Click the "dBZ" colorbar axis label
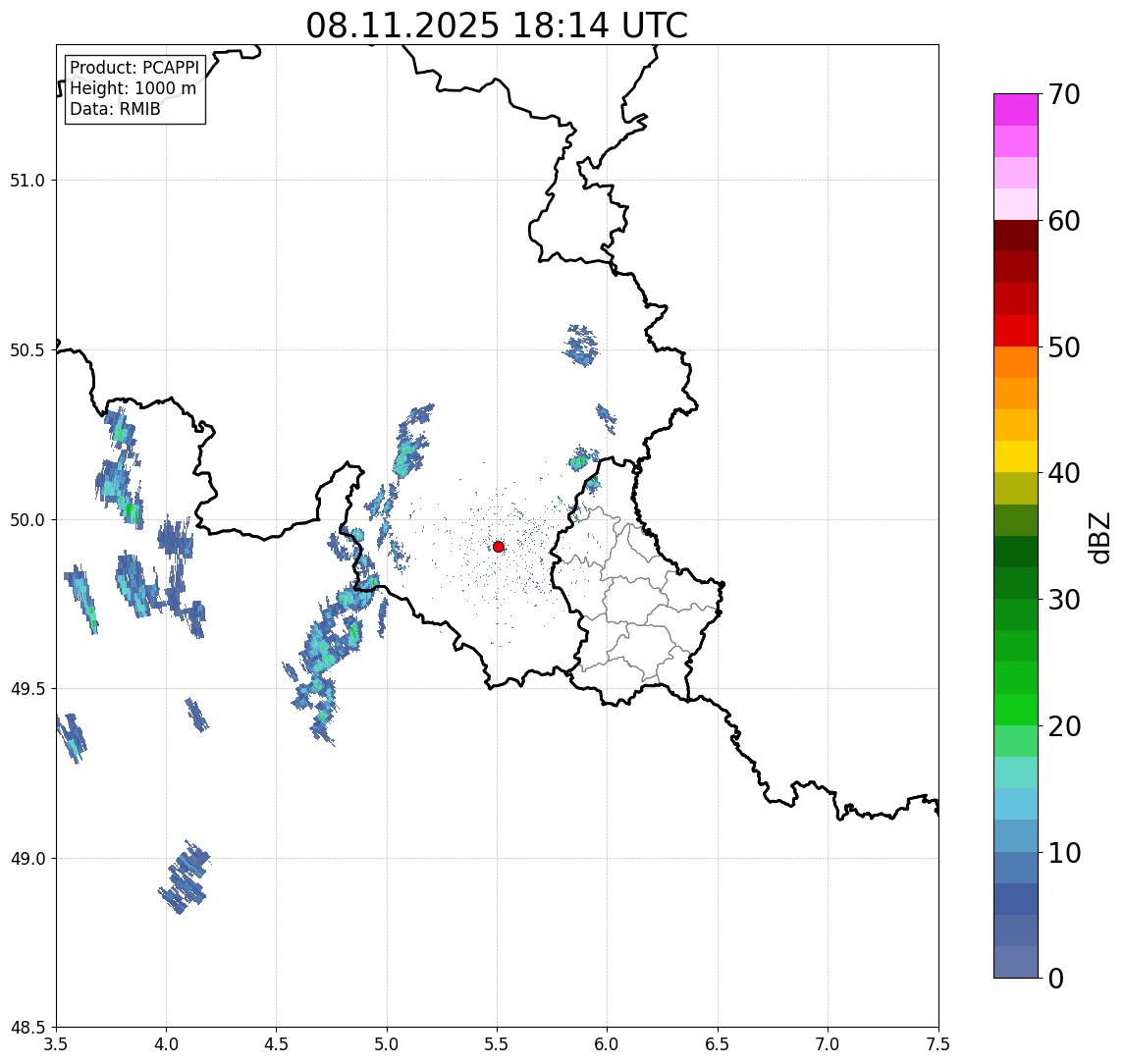The image size is (1124, 1064). click(1098, 537)
